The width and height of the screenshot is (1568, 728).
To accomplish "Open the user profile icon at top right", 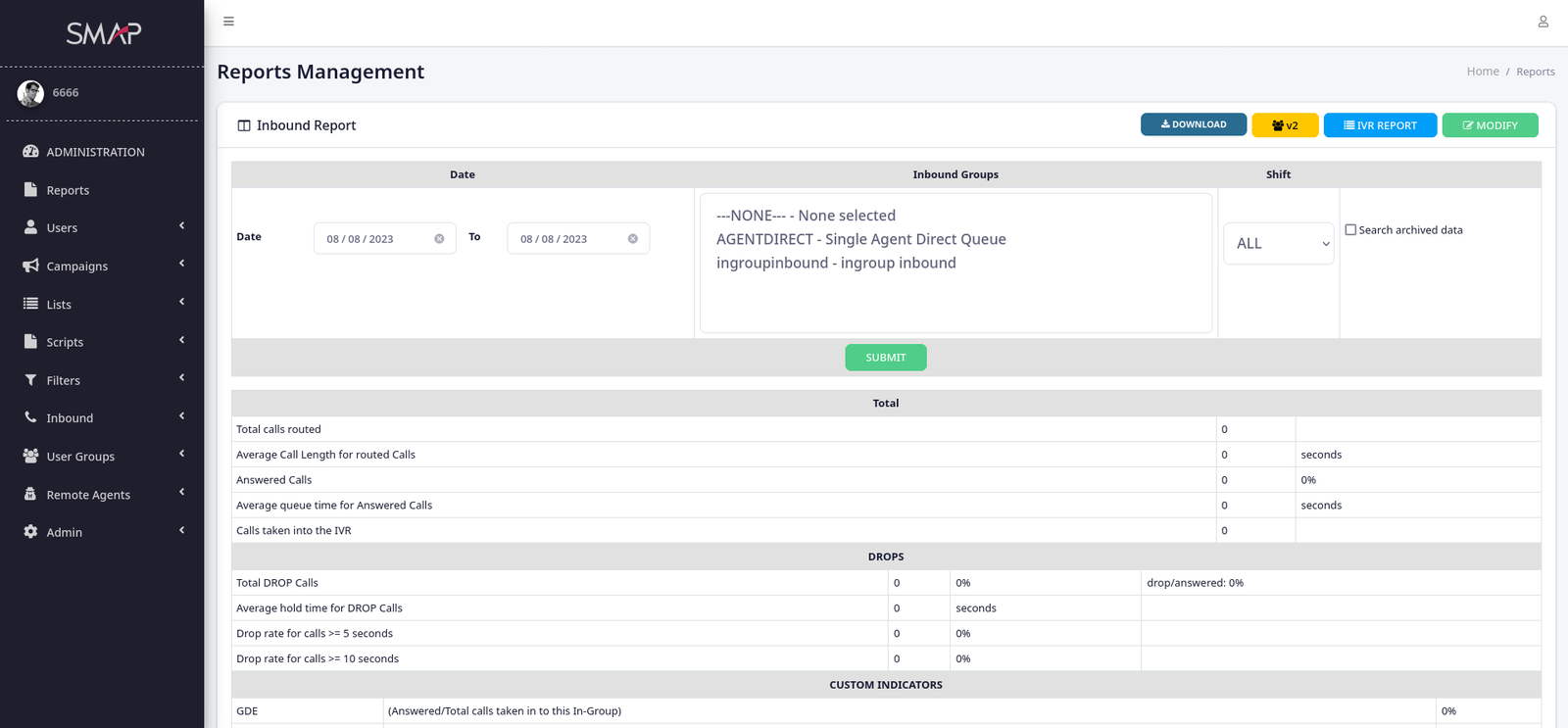I will [1543, 22].
